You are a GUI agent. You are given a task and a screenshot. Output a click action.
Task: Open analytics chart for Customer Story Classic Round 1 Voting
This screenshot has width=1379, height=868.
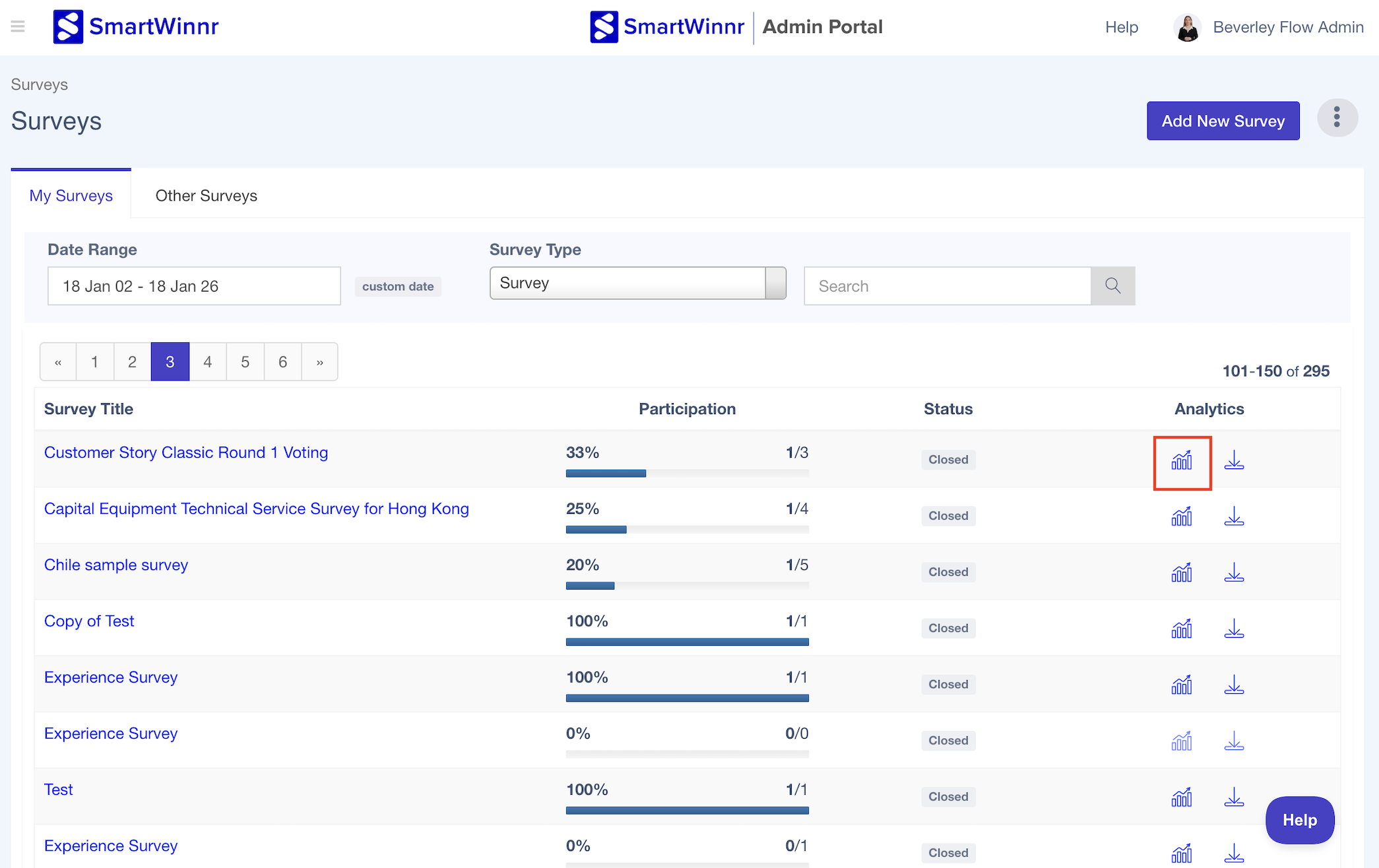tap(1182, 460)
